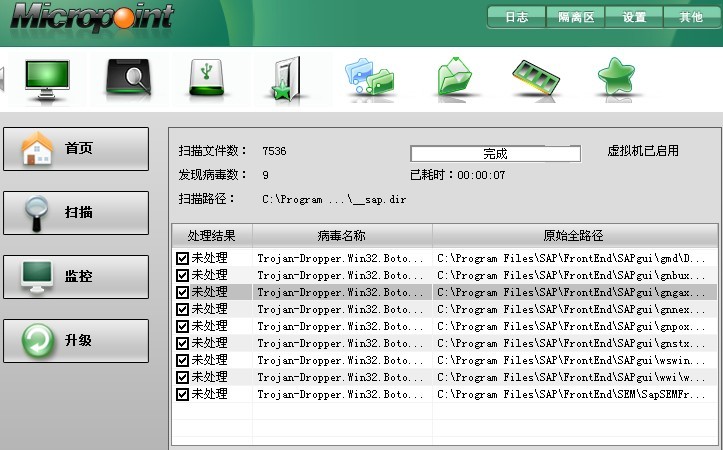
Task: Uncheck the row with path gnpox...
Action: (x=183, y=326)
